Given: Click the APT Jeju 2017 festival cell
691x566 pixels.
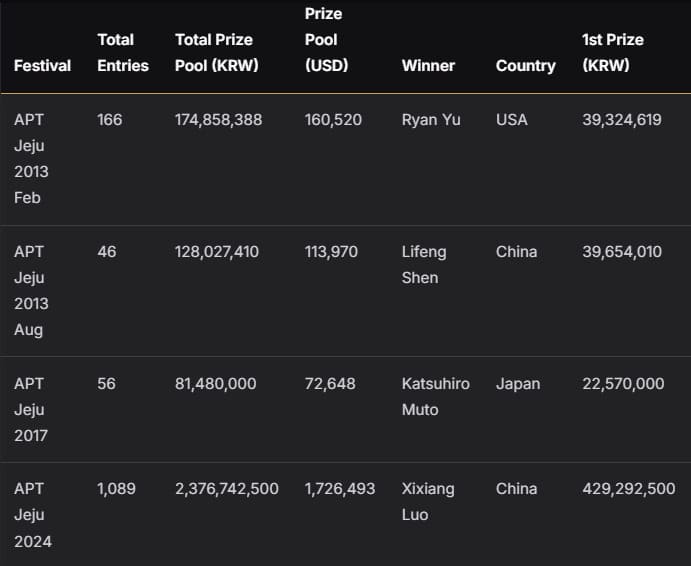Looking at the screenshot, I should tap(31, 410).
